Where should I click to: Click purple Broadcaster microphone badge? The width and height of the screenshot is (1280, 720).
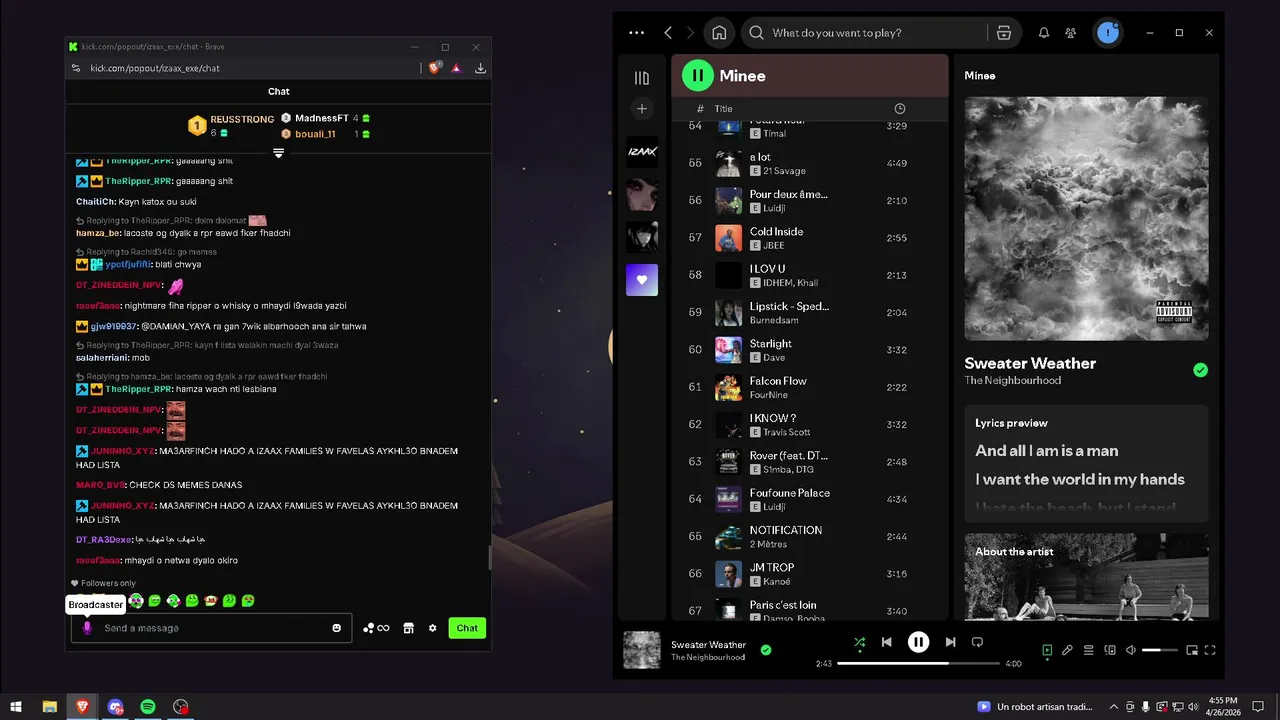pos(87,628)
